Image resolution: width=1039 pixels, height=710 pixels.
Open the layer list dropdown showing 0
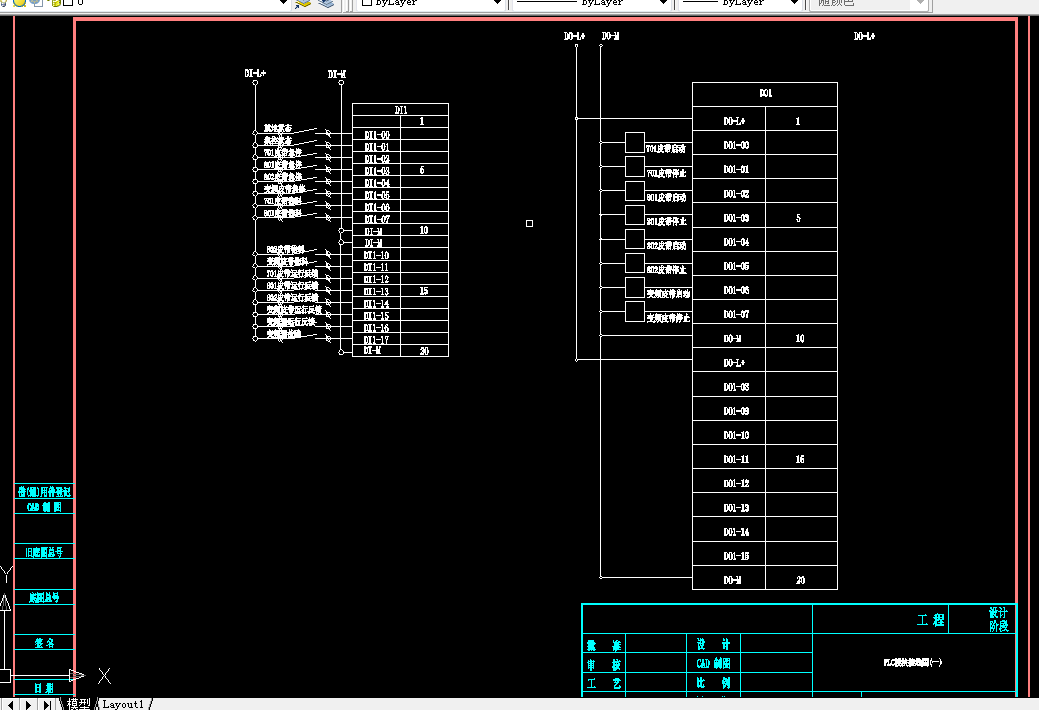(x=284, y=3)
